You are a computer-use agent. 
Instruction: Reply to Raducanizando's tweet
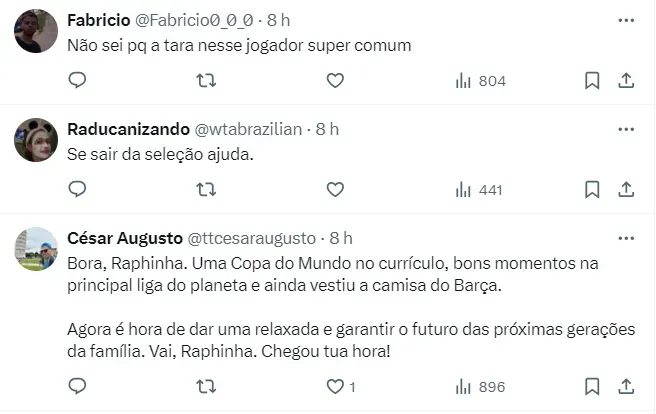[x=77, y=189]
